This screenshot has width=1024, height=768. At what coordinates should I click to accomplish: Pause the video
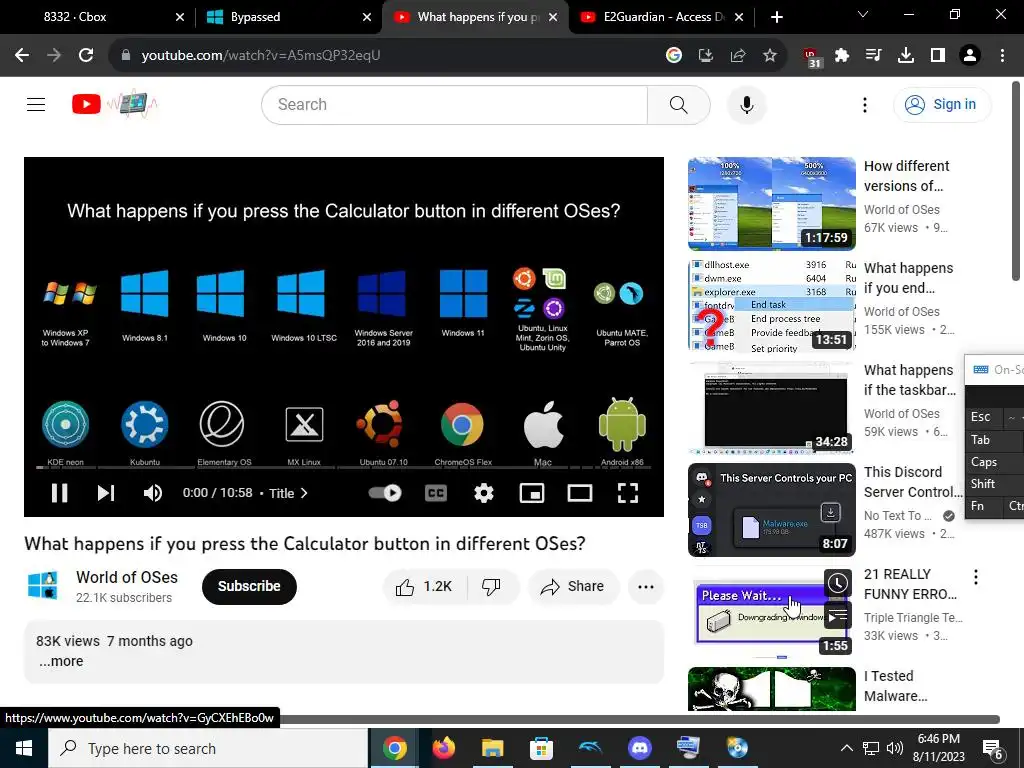(59, 493)
